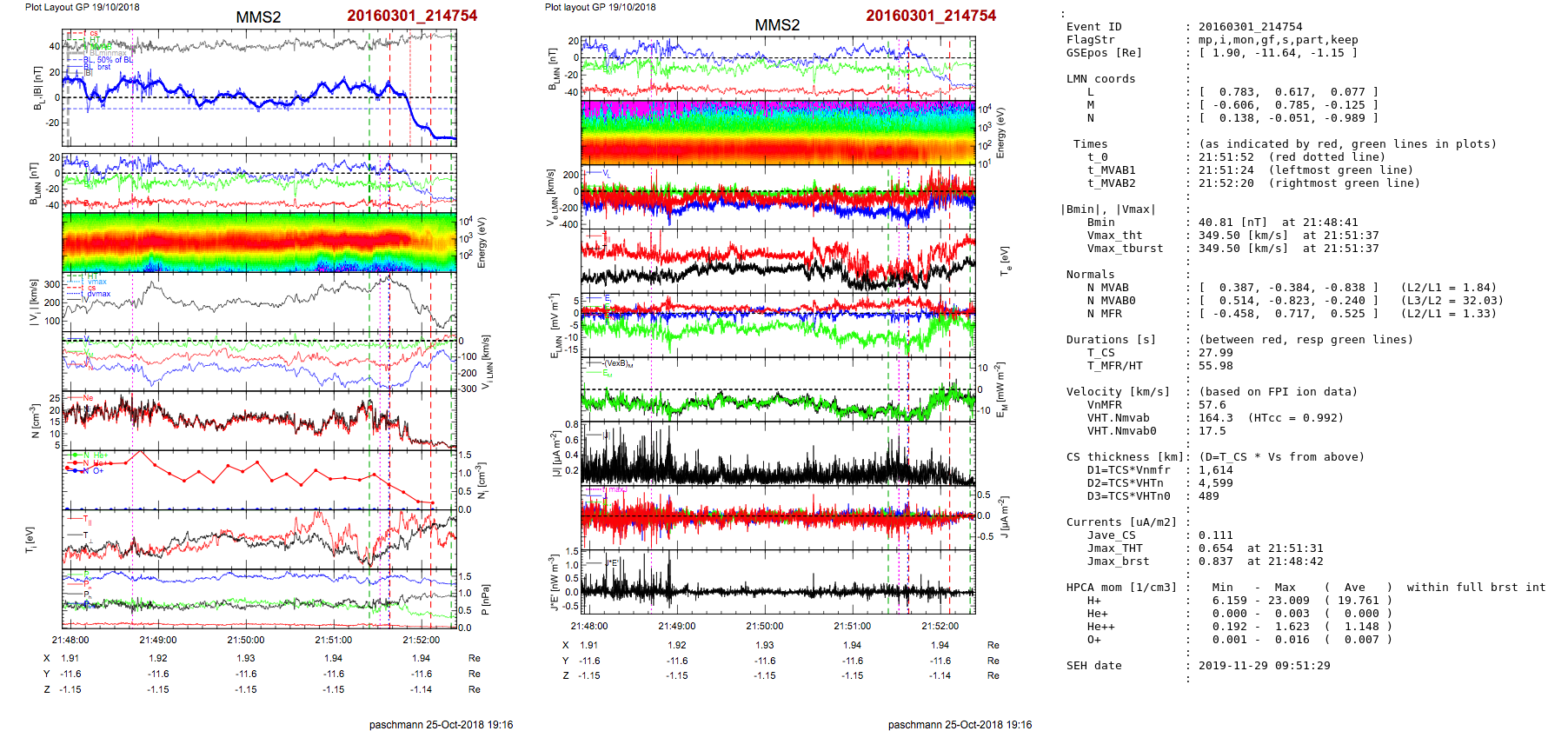Screen dimensions: 1568x731
Task: Select the 'GSEpos [Re]' label
Action: [1104, 53]
